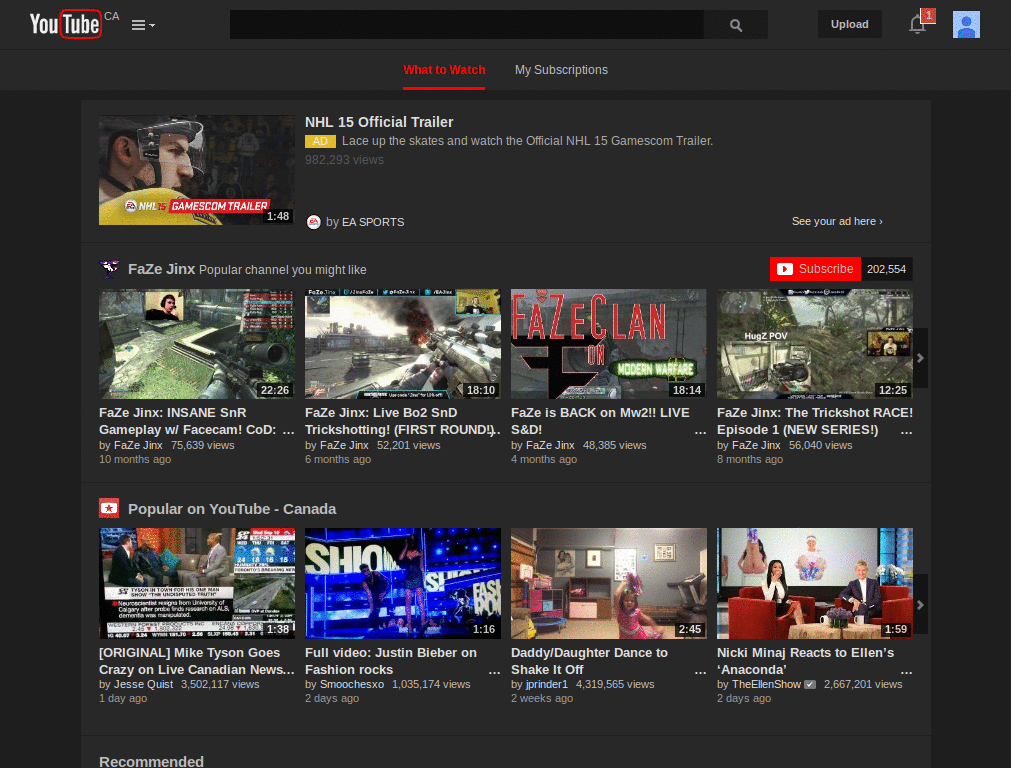Switch to What to Watch tab

pyautogui.click(x=444, y=70)
